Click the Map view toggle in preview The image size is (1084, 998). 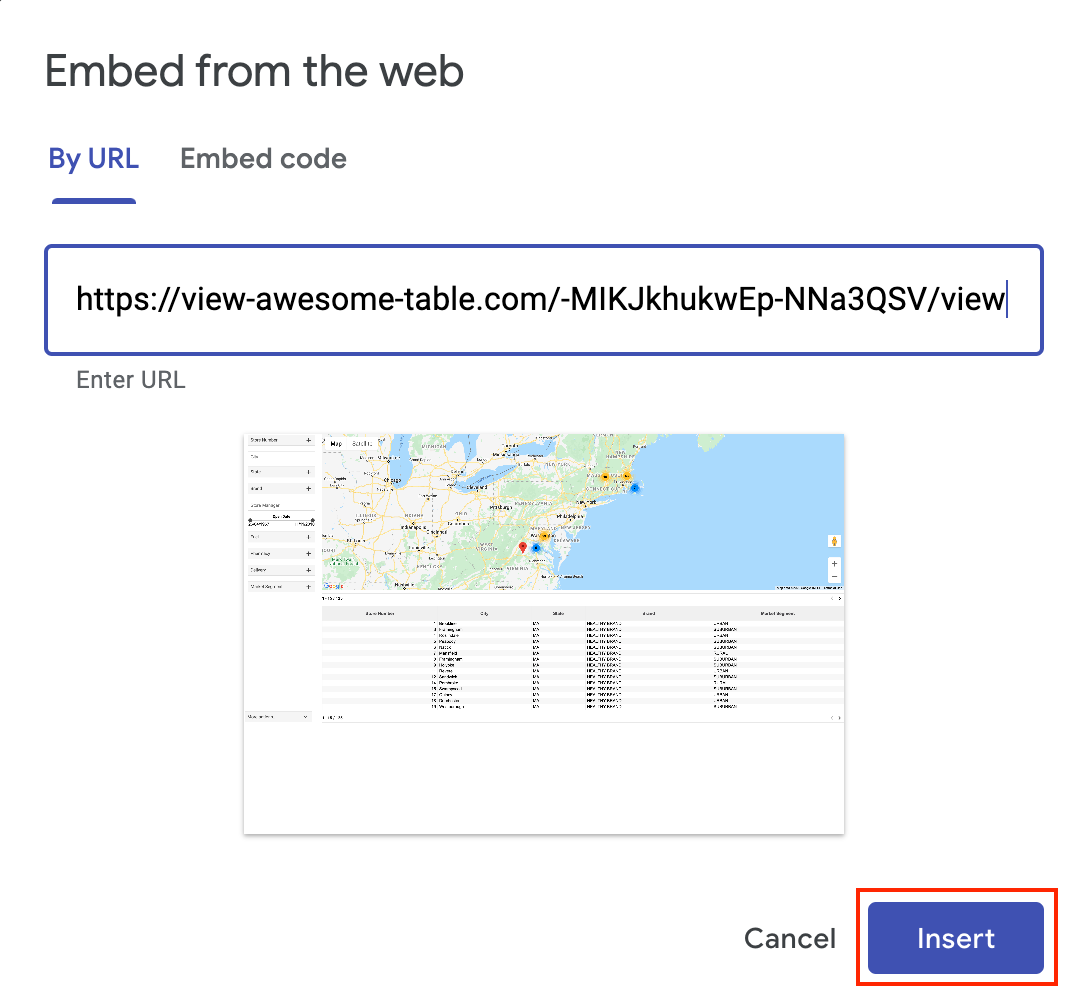[x=337, y=444]
